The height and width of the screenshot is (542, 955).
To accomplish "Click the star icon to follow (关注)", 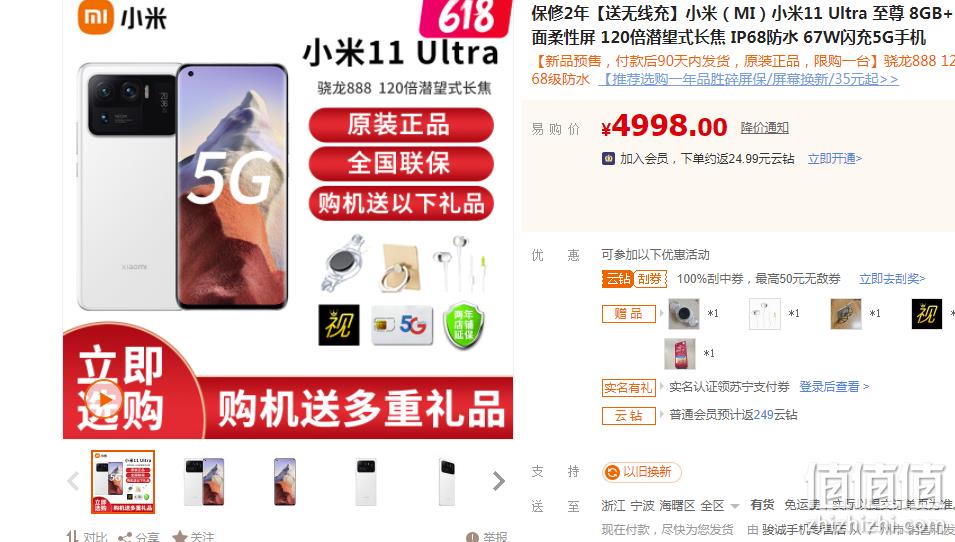I will 180,537.
